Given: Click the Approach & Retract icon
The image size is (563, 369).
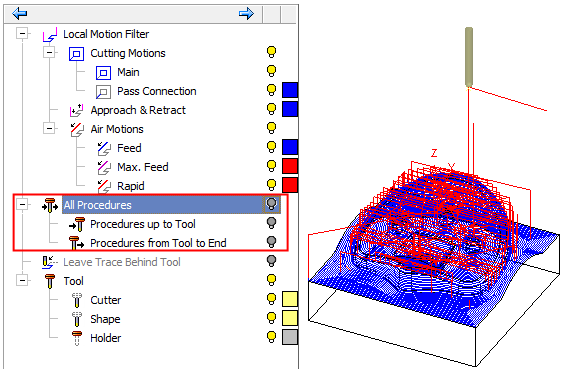Looking at the screenshot, I should click(76, 111).
